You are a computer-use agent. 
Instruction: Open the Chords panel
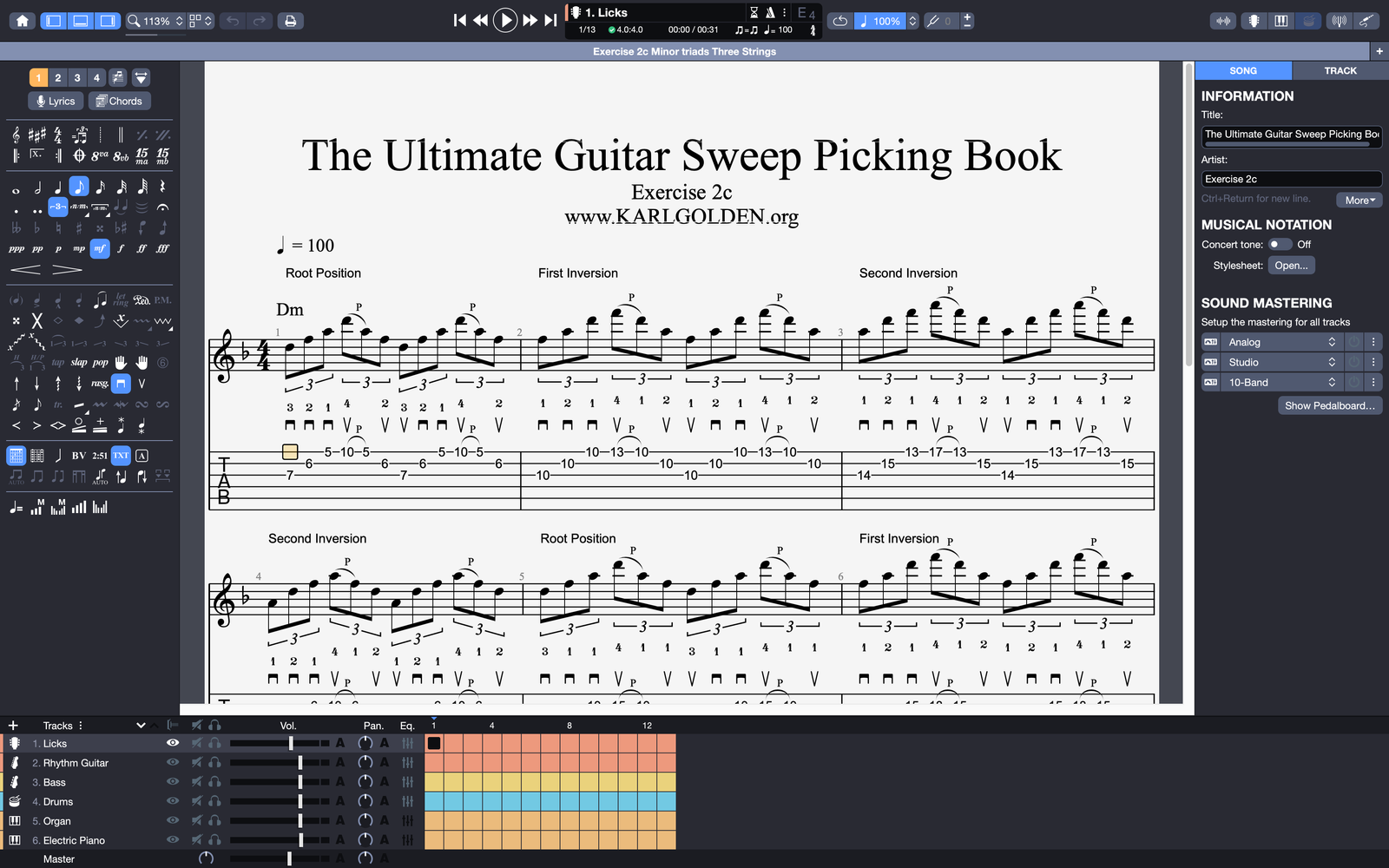point(119,101)
